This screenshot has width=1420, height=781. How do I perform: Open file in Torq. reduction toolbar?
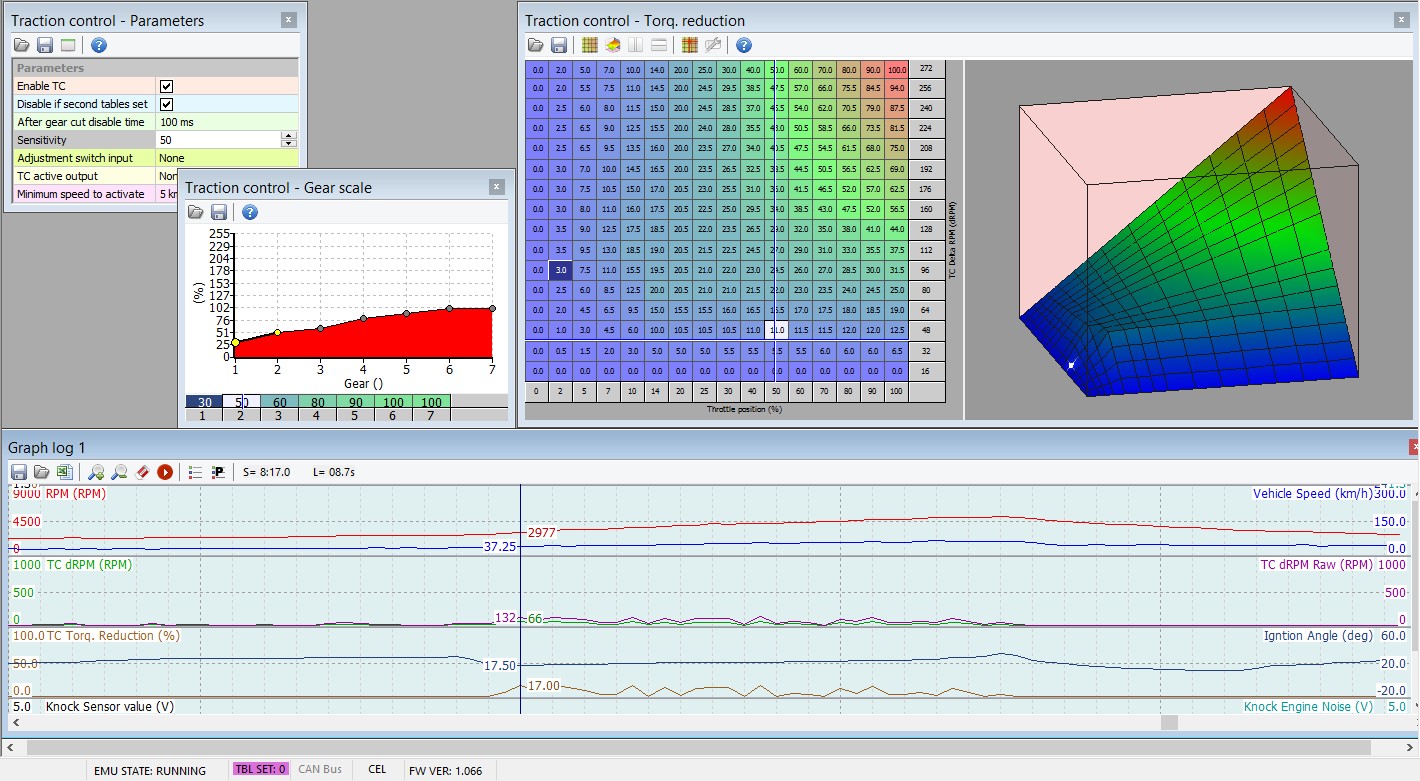(536, 45)
